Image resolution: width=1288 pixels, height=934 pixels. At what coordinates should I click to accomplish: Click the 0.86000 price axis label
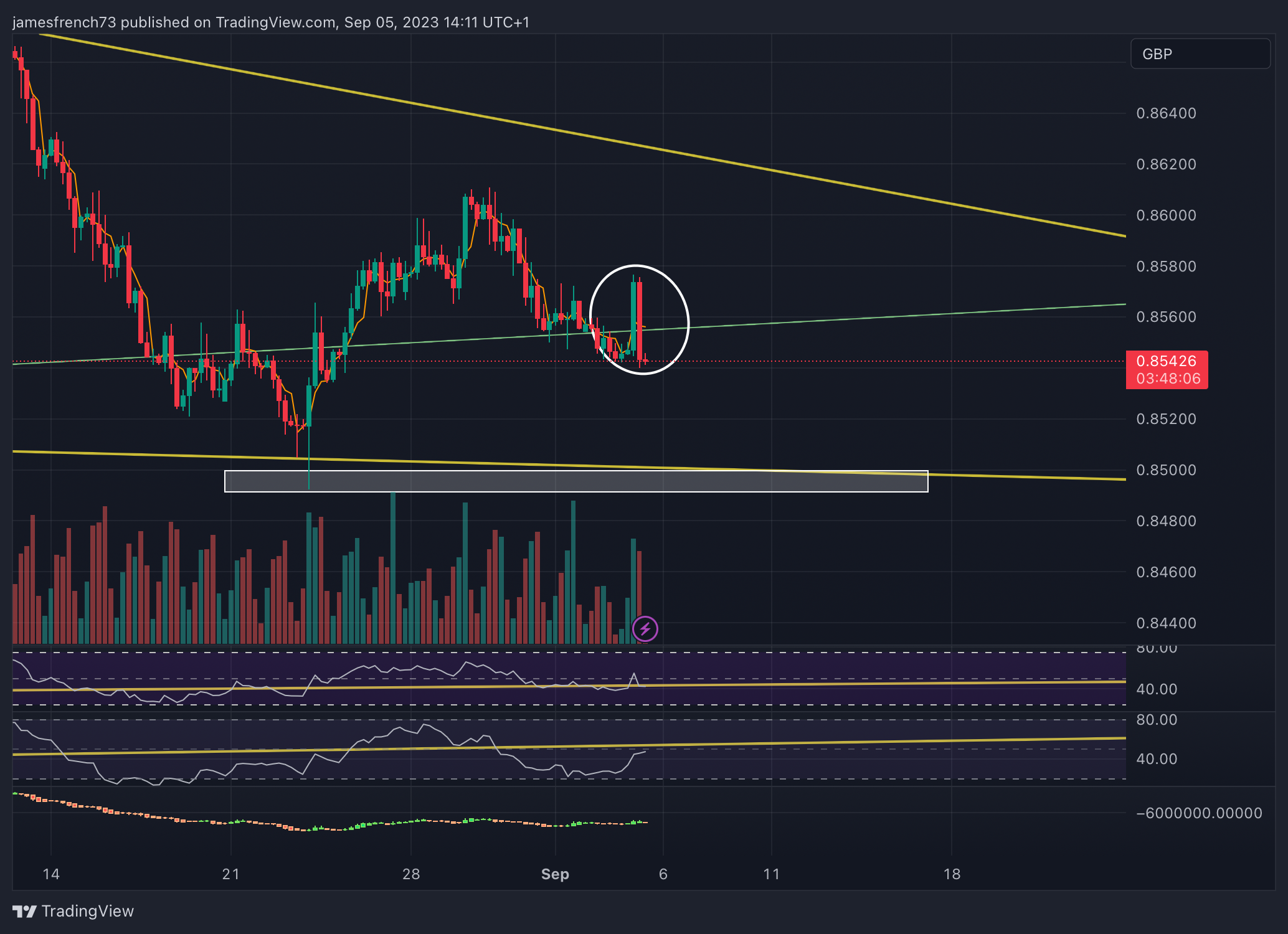click(x=1166, y=215)
